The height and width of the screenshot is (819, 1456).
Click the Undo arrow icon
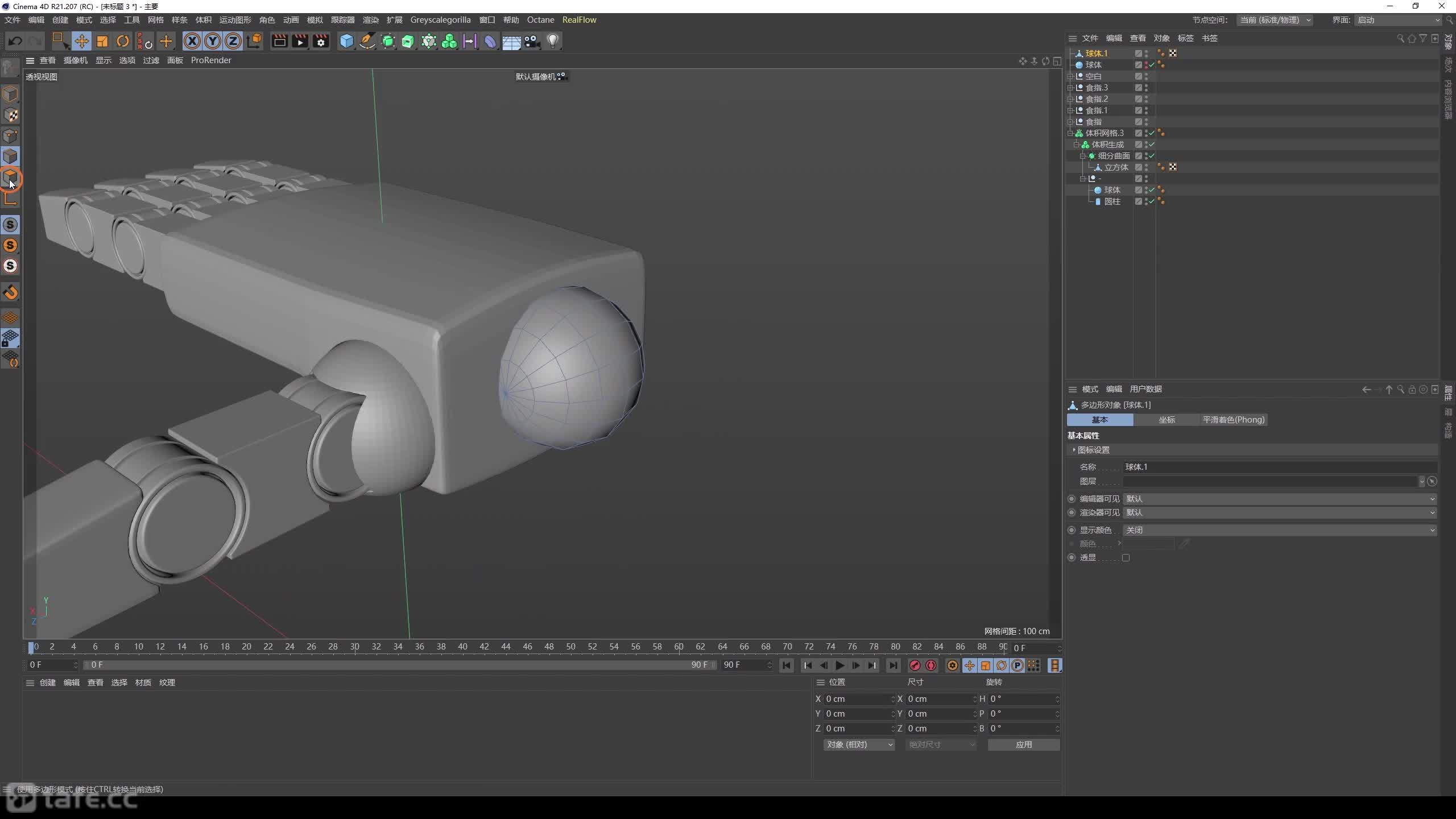pos(15,41)
